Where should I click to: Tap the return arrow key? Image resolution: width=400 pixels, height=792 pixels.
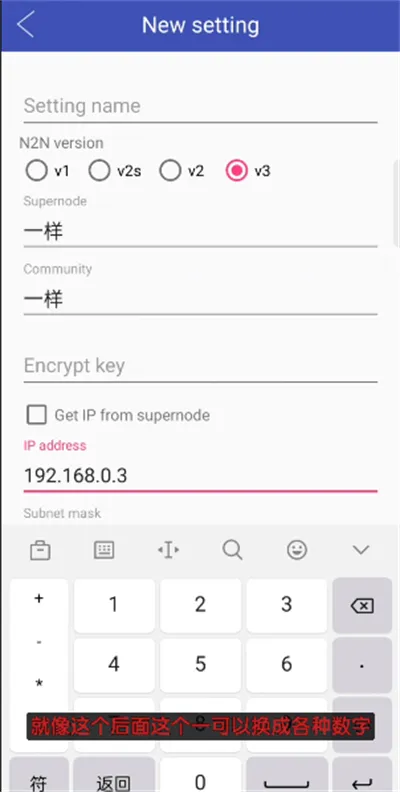362,780
